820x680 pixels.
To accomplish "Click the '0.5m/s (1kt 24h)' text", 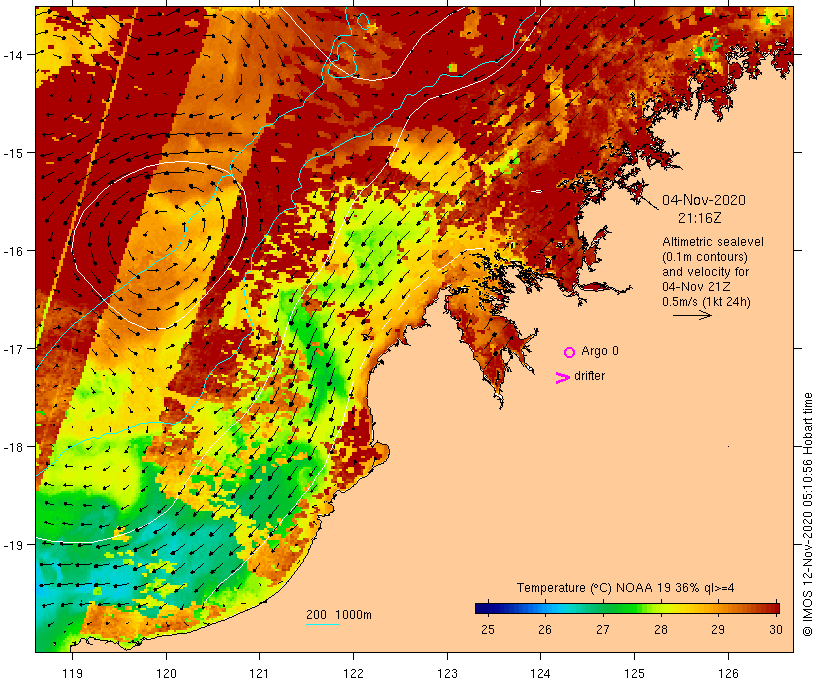I will 707,302.
